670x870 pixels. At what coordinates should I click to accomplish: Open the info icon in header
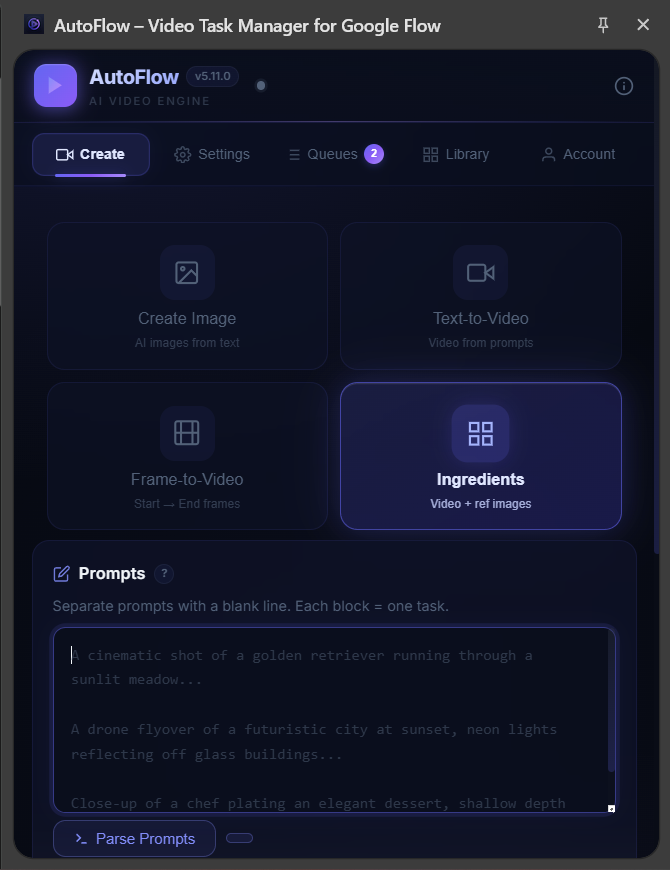coord(623,86)
